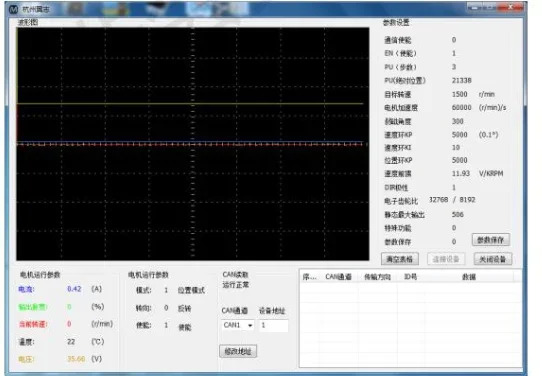Click the red trace in the waveform plot
Image resolution: width=542 pixels, height=376 pixels.
pyautogui.click(x=190, y=144)
